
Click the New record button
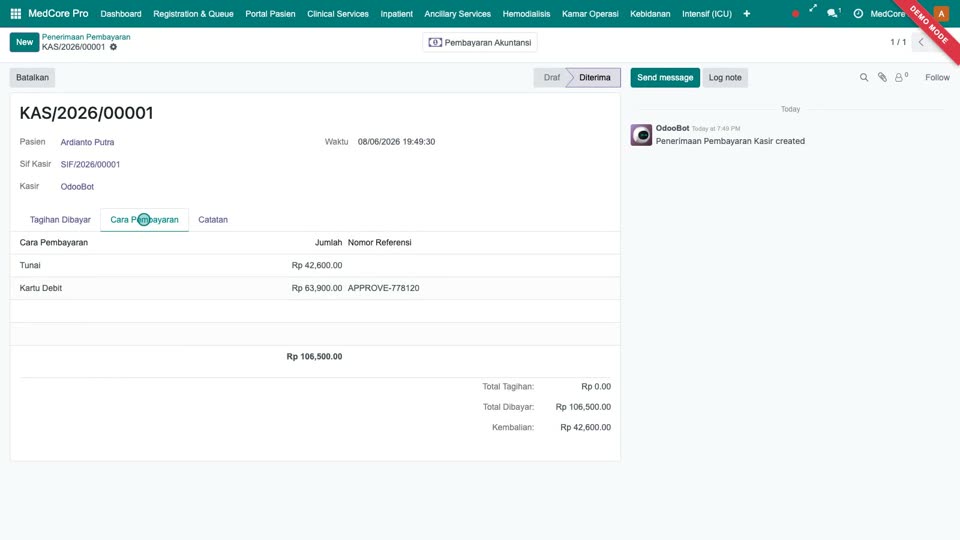[x=24, y=42]
